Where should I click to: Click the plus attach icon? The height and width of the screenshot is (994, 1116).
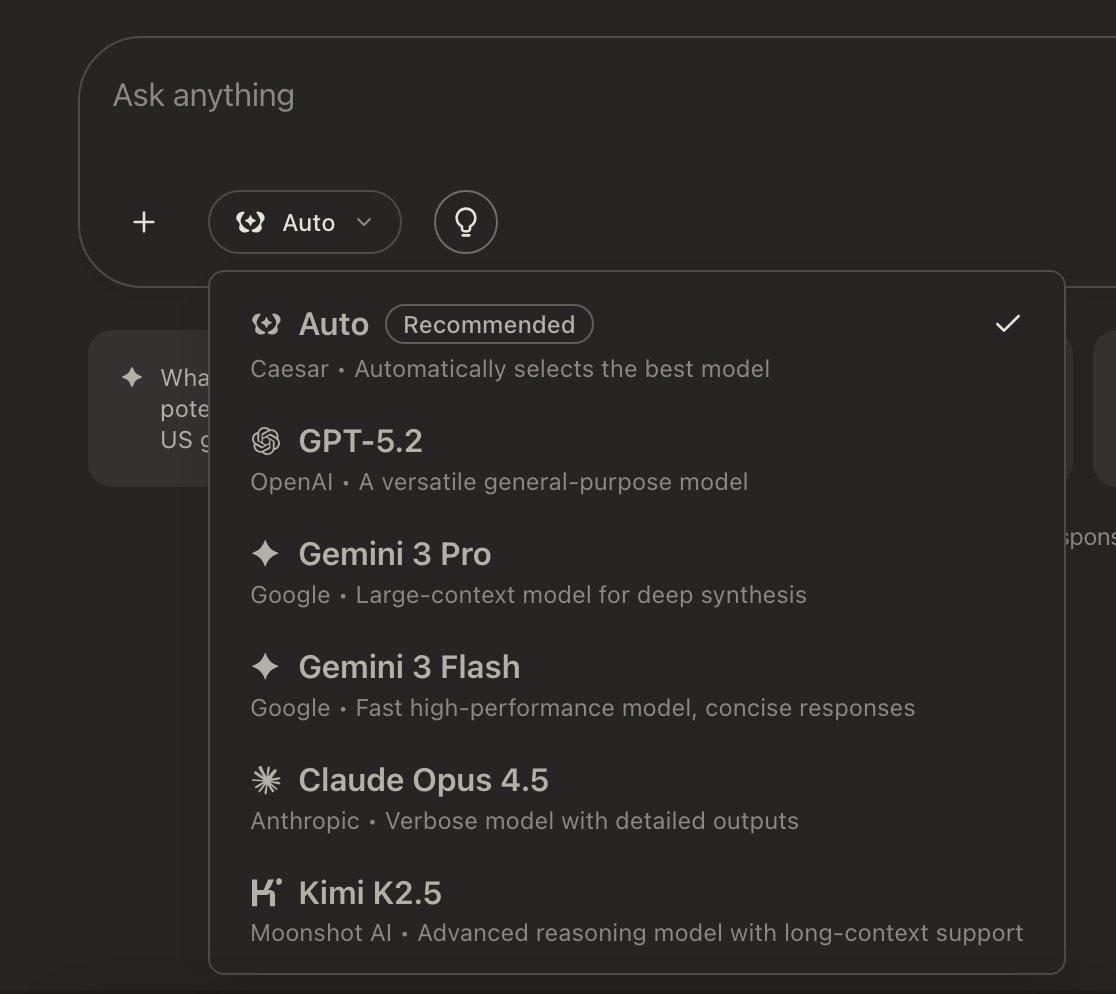144,222
